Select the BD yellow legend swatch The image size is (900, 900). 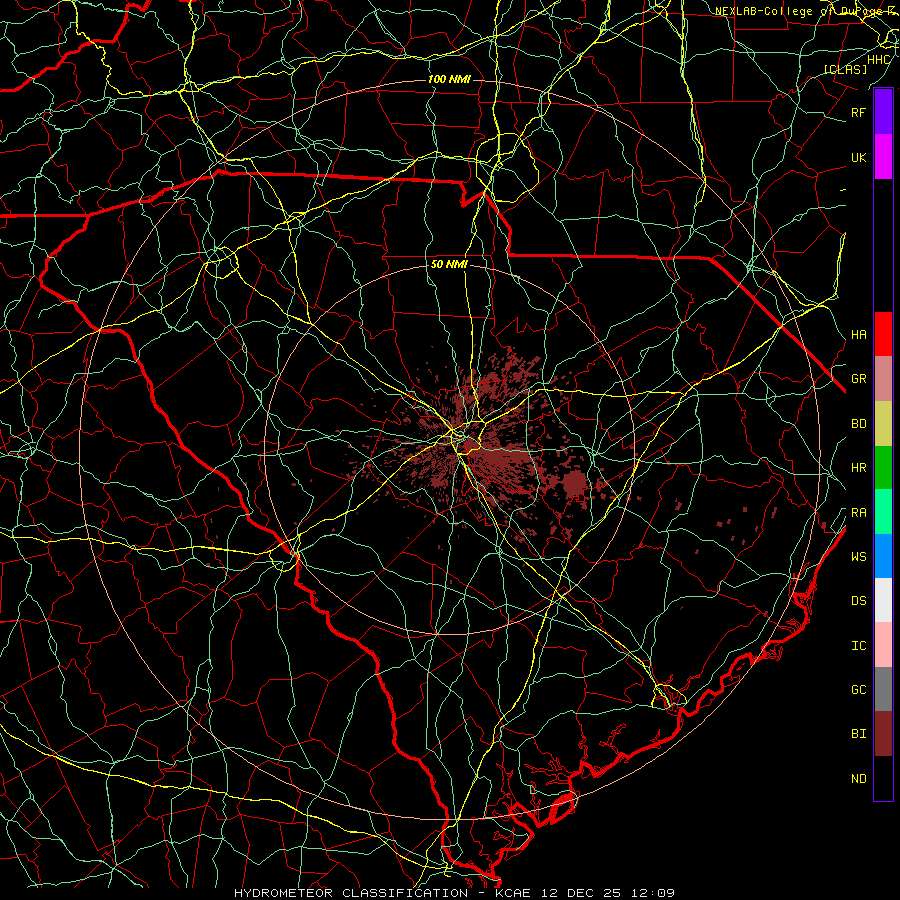(x=883, y=423)
